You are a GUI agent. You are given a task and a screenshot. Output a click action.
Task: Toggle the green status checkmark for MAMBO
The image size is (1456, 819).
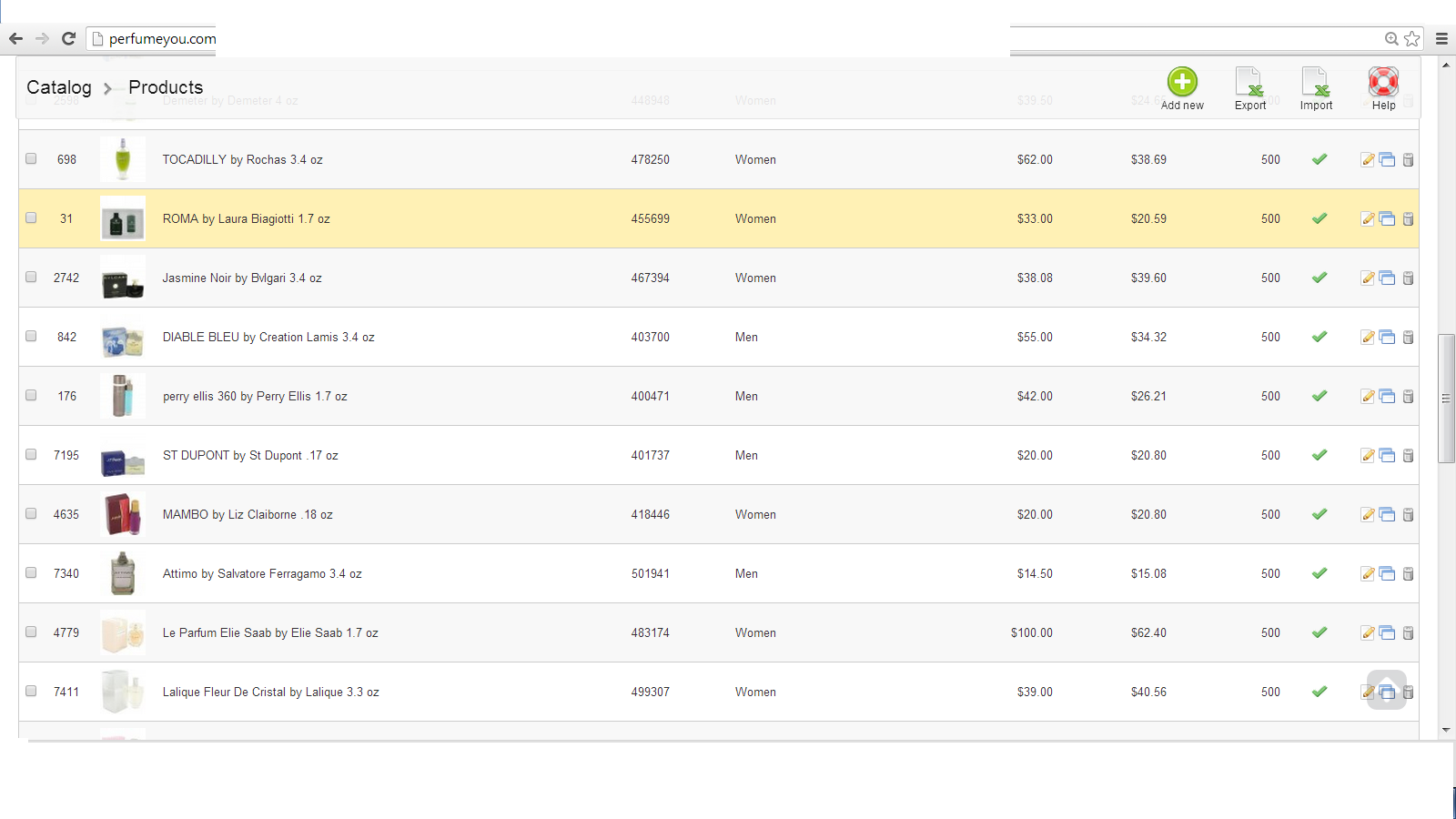(x=1319, y=514)
